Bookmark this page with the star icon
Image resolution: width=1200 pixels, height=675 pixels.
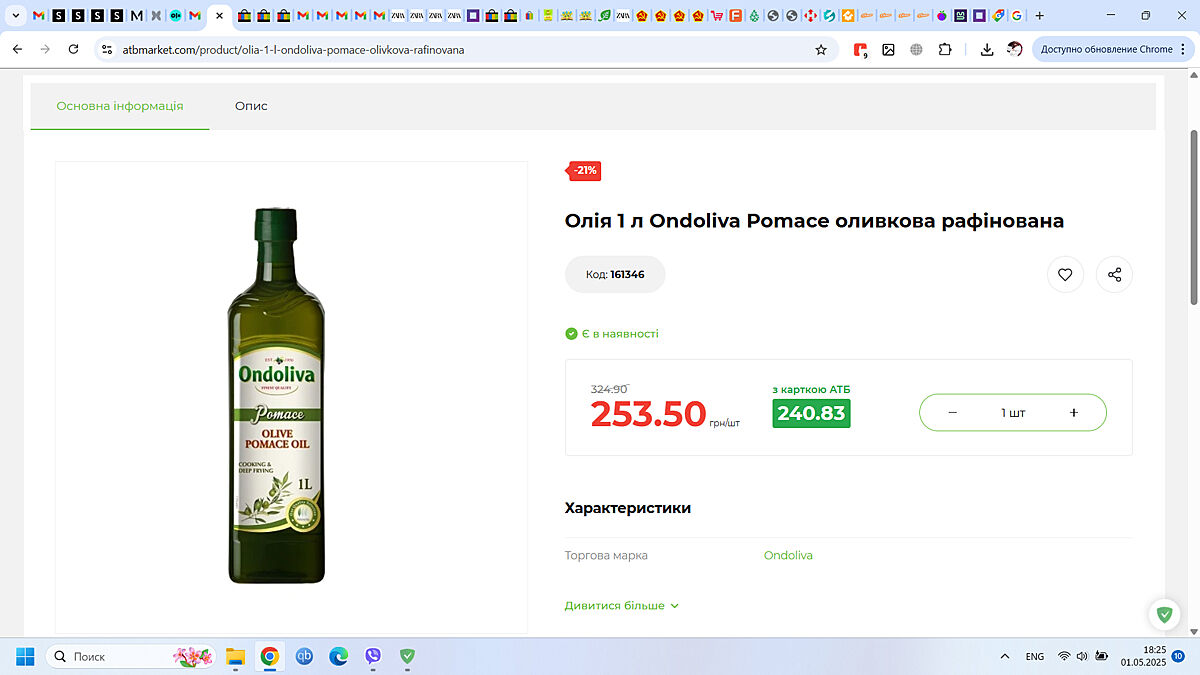[x=821, y=49]
